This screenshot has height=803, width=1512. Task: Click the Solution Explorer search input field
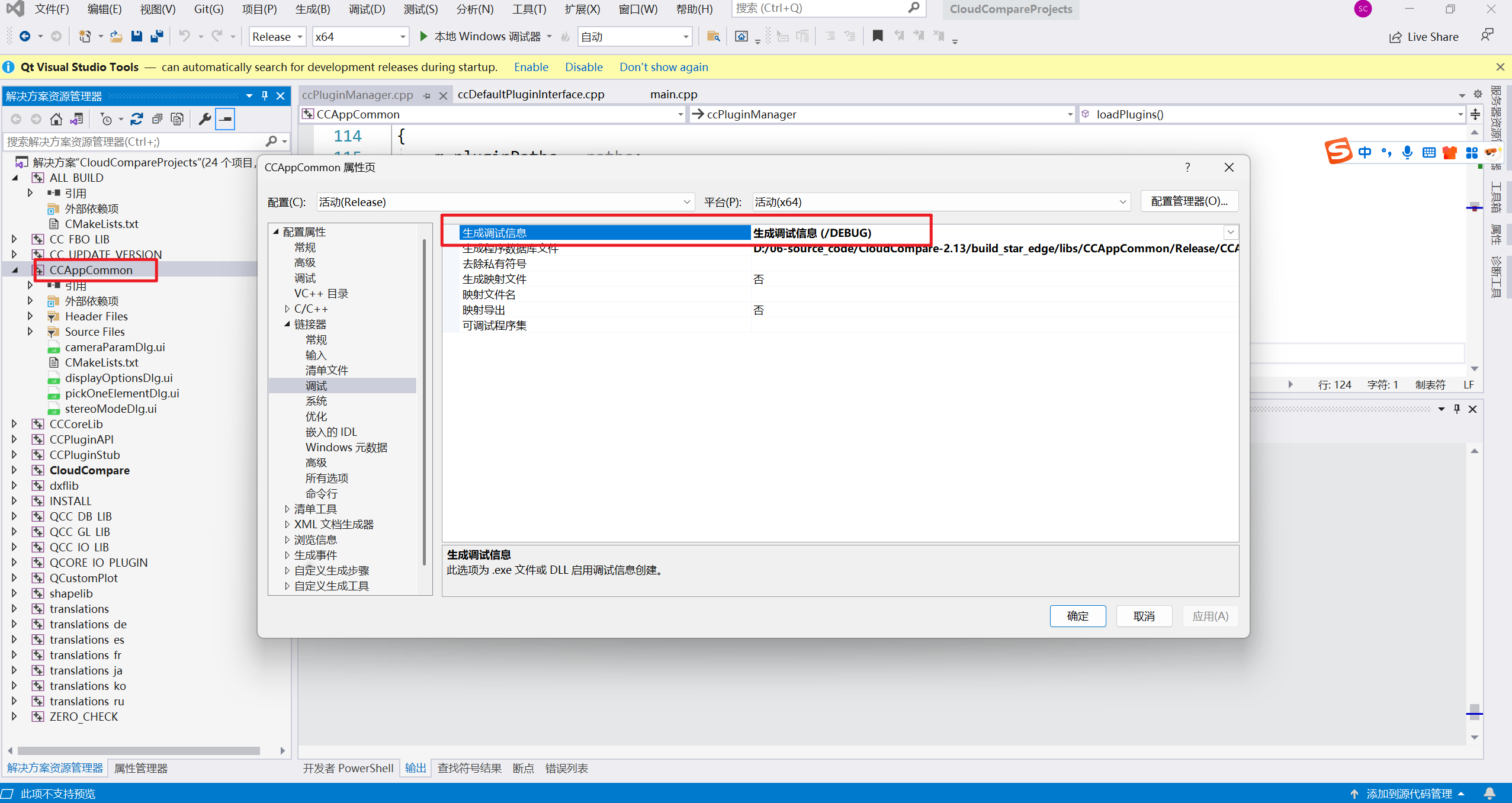[x=135, y=142]
